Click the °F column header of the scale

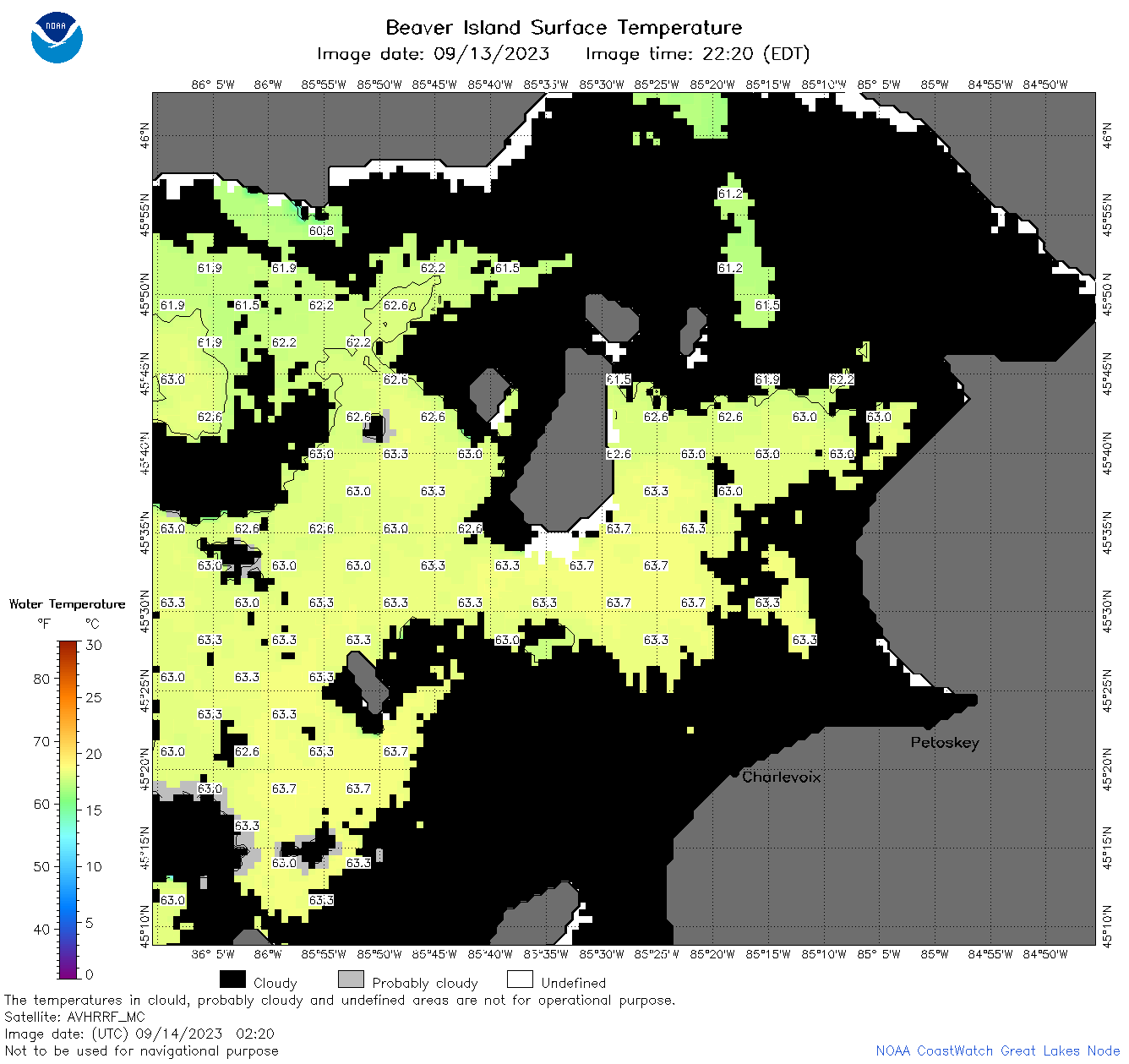coord(44,624)
